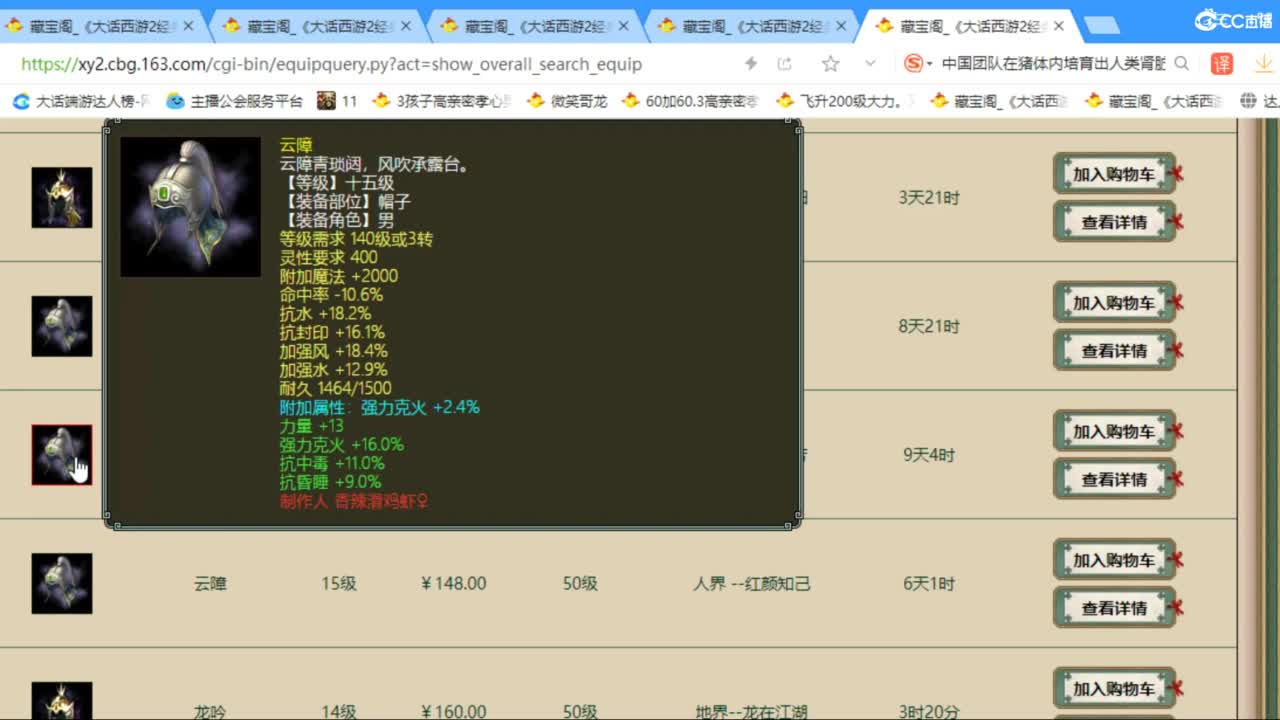
Task: Click the item name 云障 in ¥148.00 row
Action: 210,583
